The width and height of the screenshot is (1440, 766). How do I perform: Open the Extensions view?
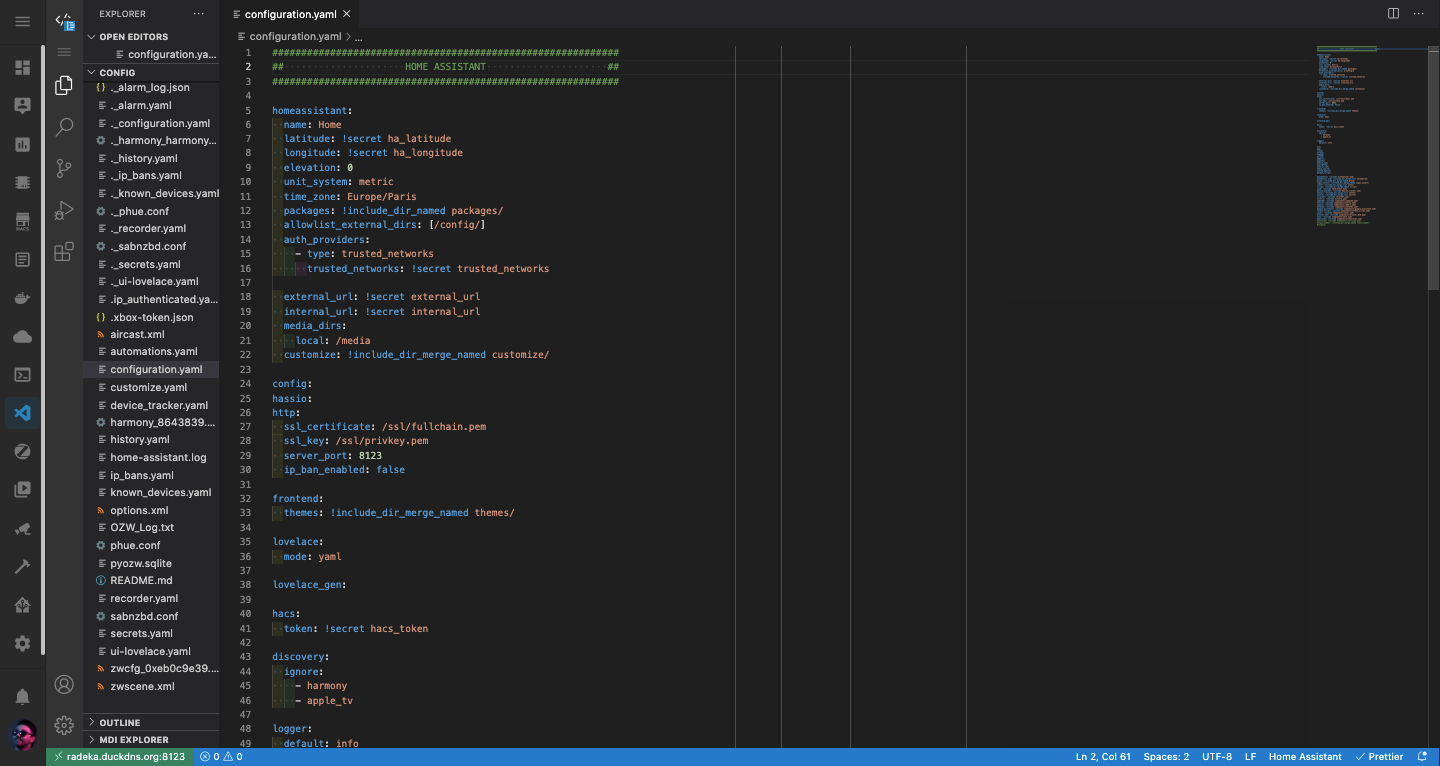click(x=64, y=252)
